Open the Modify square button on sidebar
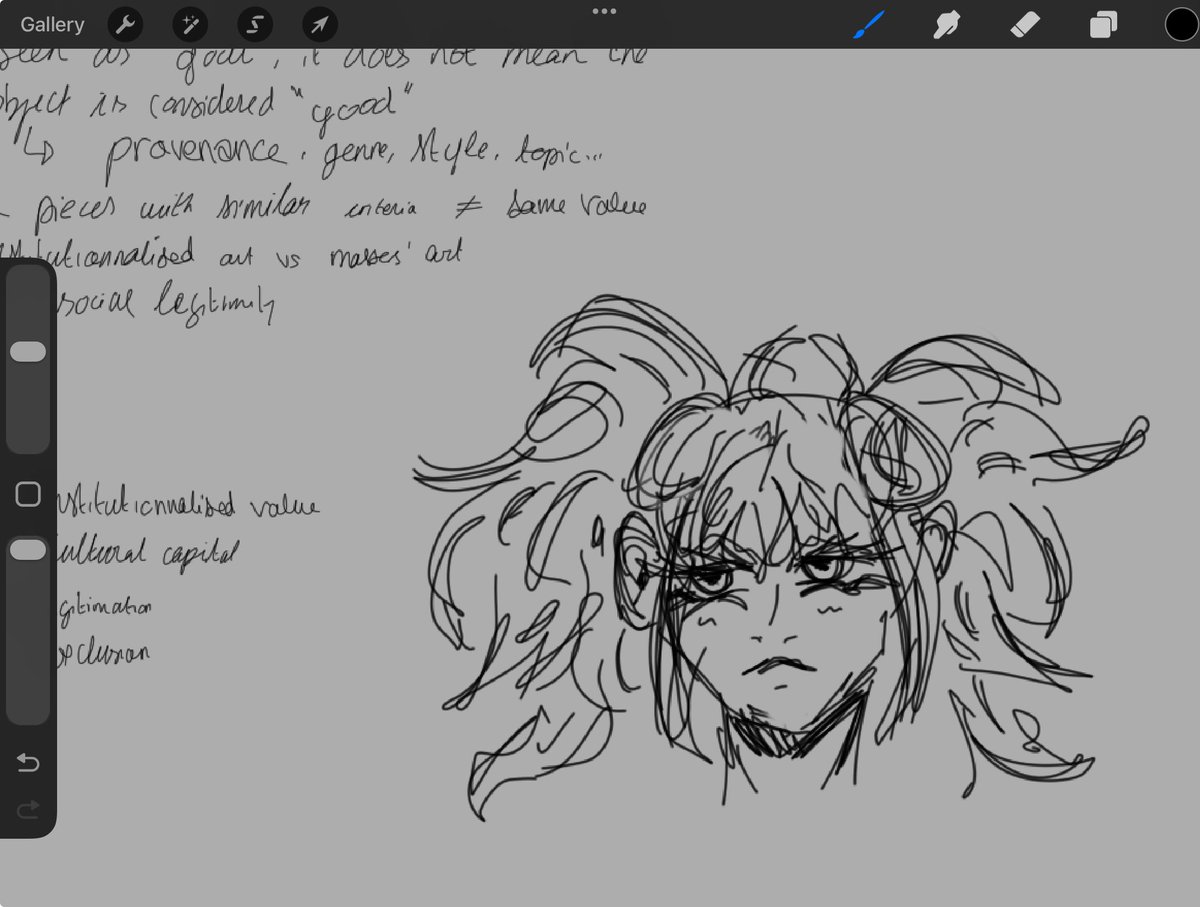Screen dimensions: 1200x907 [28, 493]
